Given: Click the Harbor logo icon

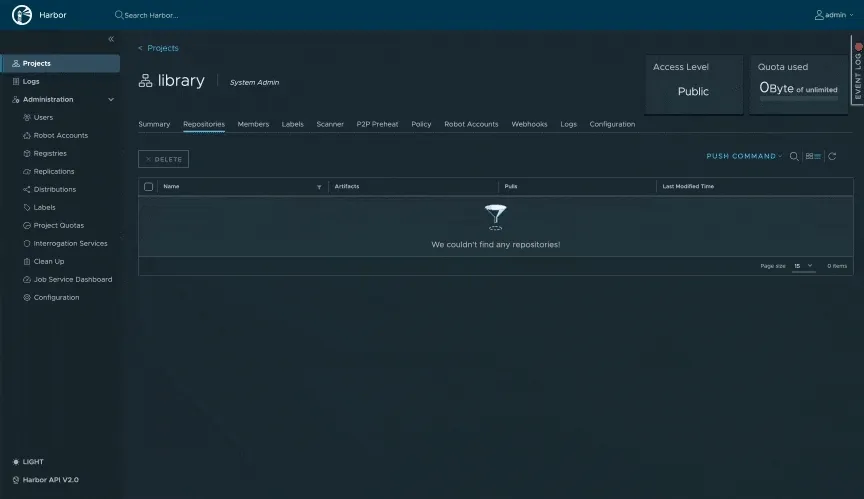Looking at the screenshot, I should 21,15.
